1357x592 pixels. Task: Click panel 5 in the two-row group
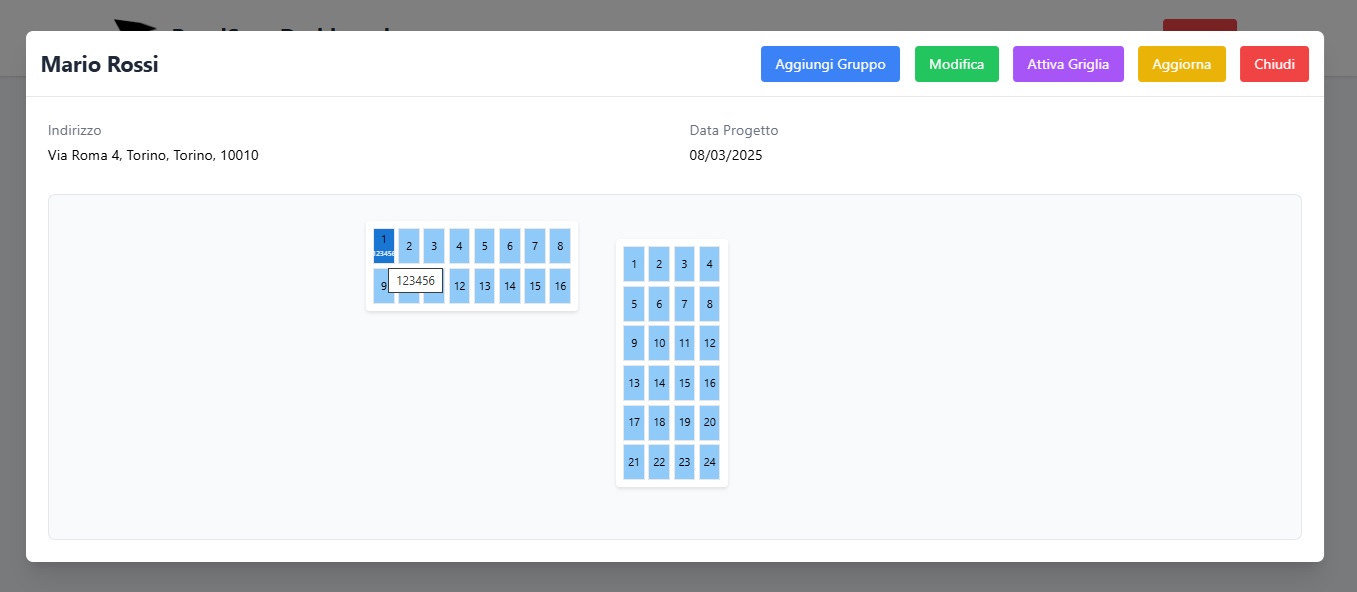(x=484, y=246)
